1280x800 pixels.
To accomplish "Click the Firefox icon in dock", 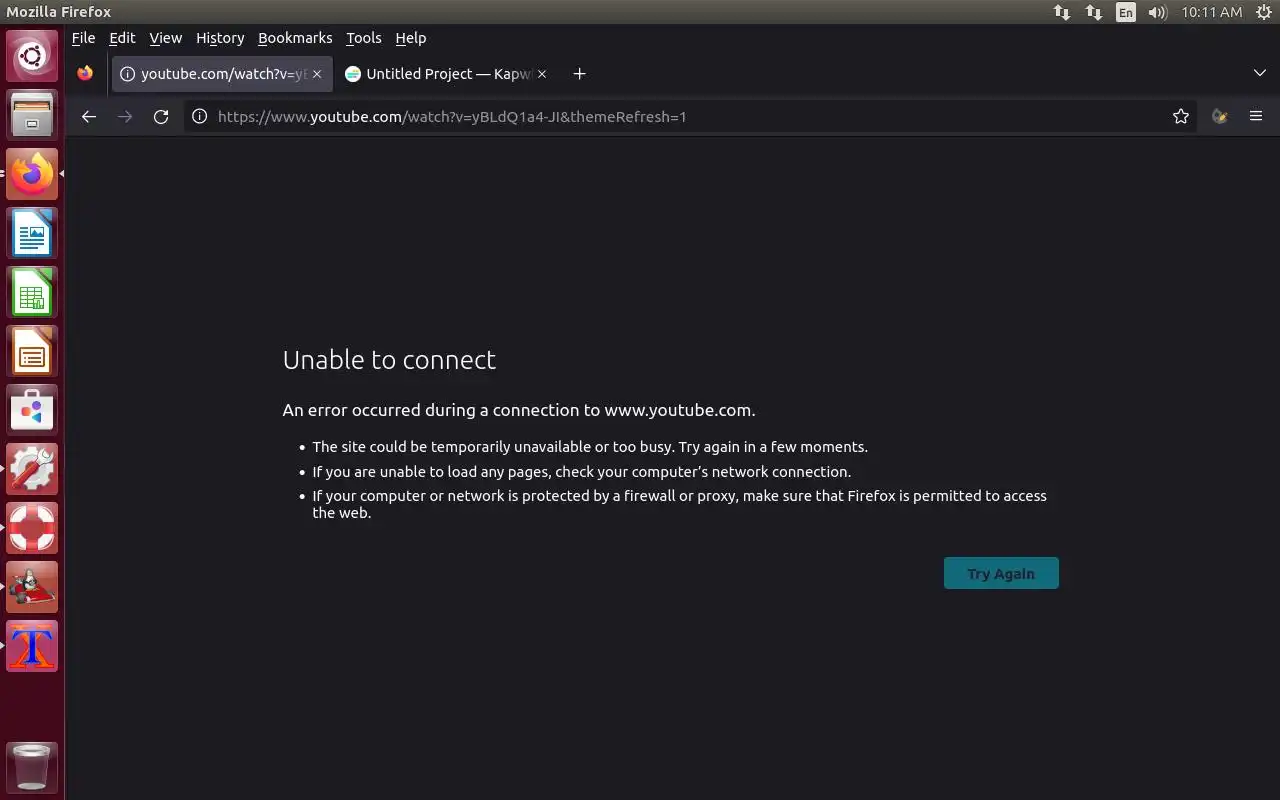I will click(x=32, y=174).
